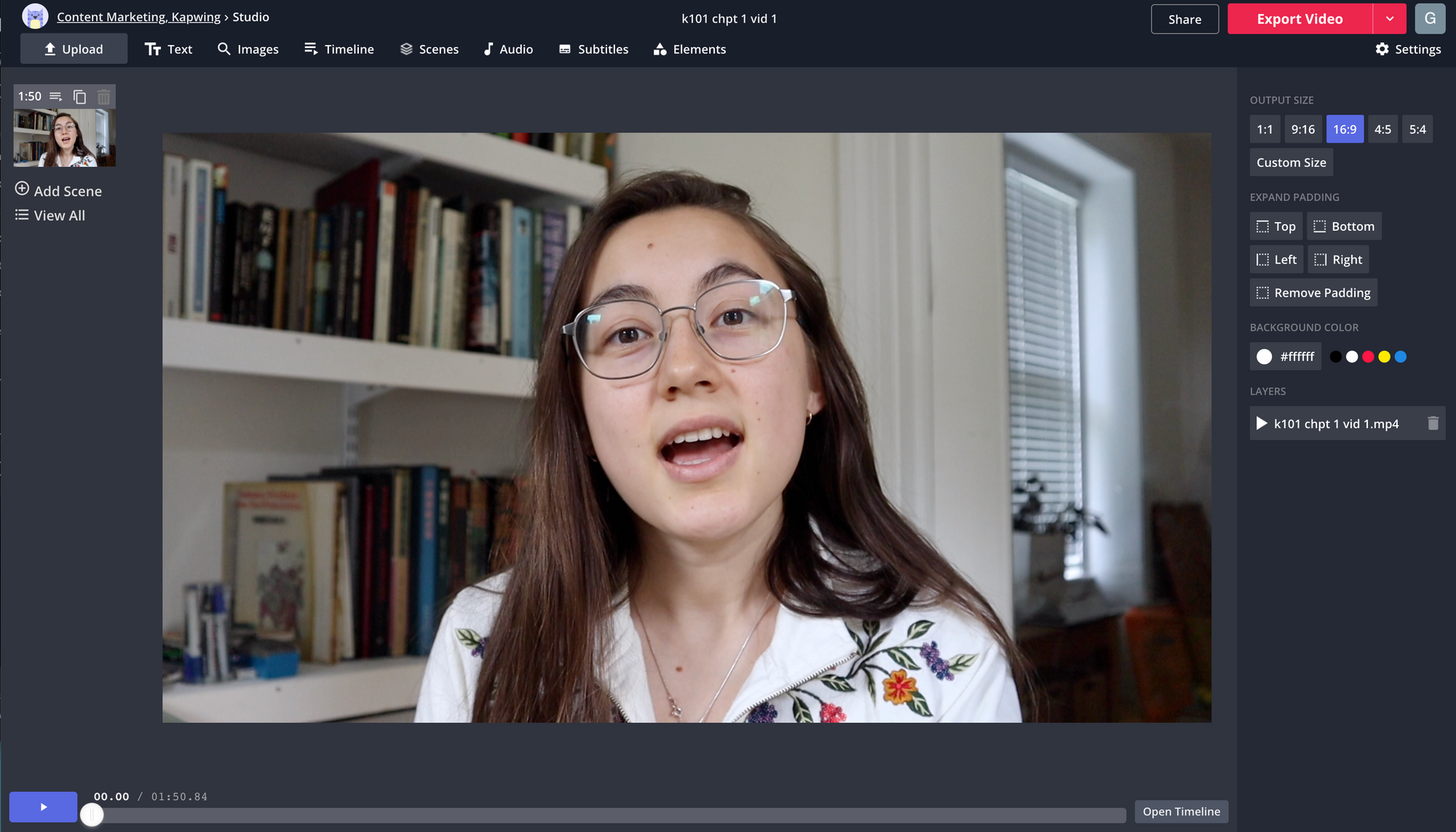The image size is (1456, 832).
Task: Delete the k101 chpt 1 vid 1.mp4 layer
Action: point(1433,424)
